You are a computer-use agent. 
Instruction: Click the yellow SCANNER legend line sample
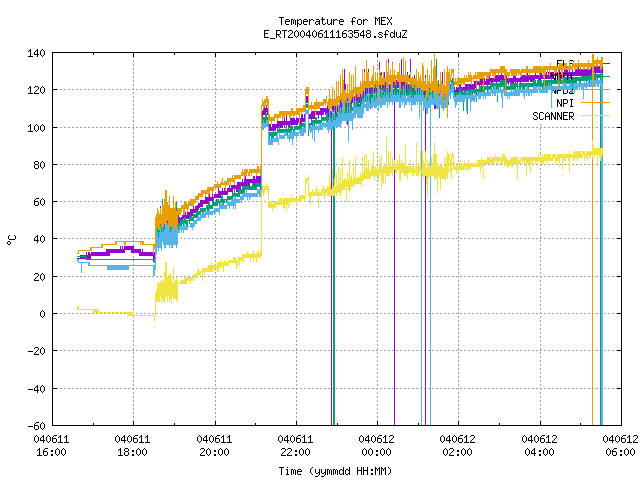click(595, 116)
